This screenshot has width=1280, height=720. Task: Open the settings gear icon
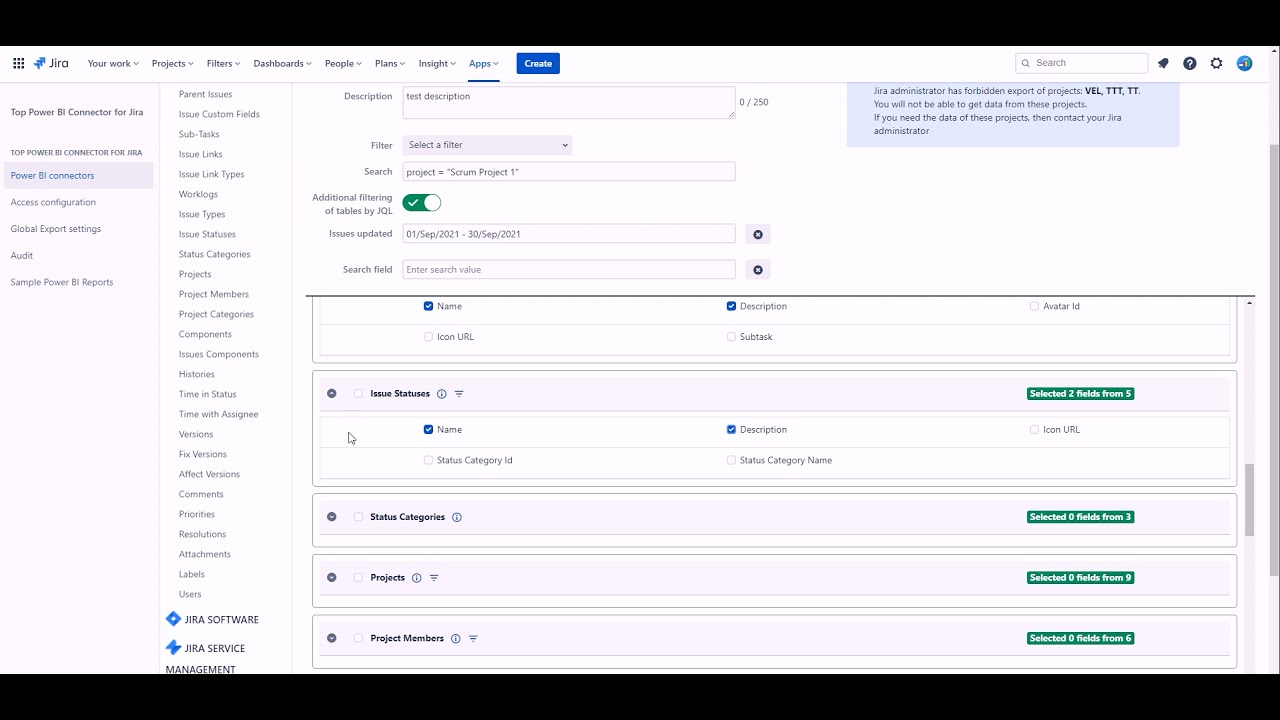(x=1217, y=63)
